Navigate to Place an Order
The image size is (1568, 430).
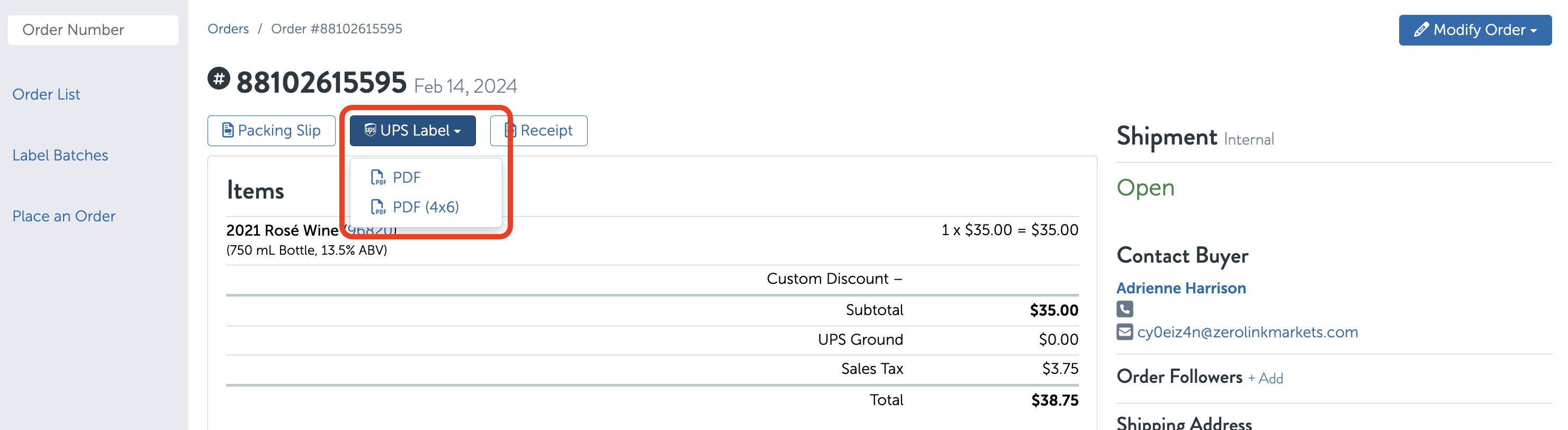64,216
